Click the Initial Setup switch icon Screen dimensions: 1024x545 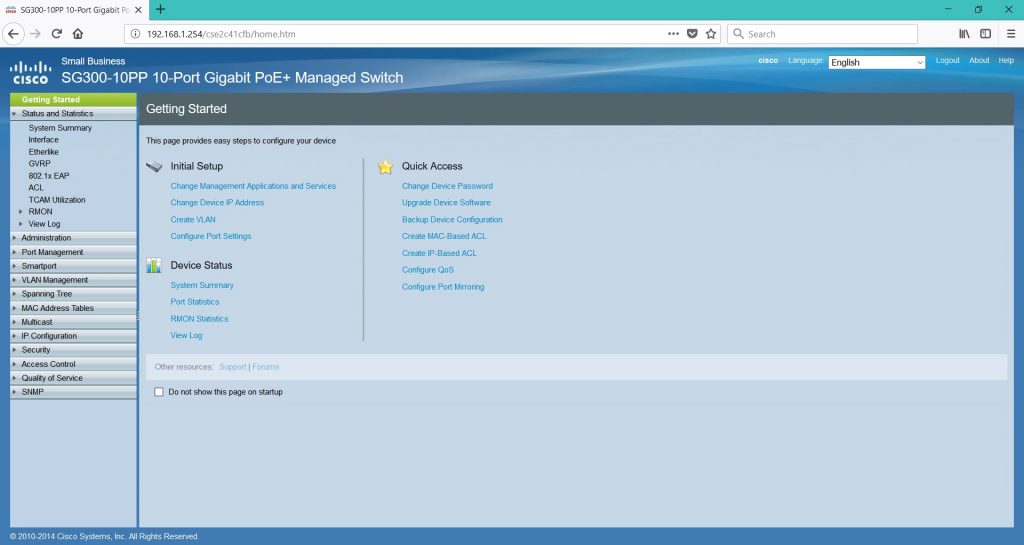tap(154, 166)
